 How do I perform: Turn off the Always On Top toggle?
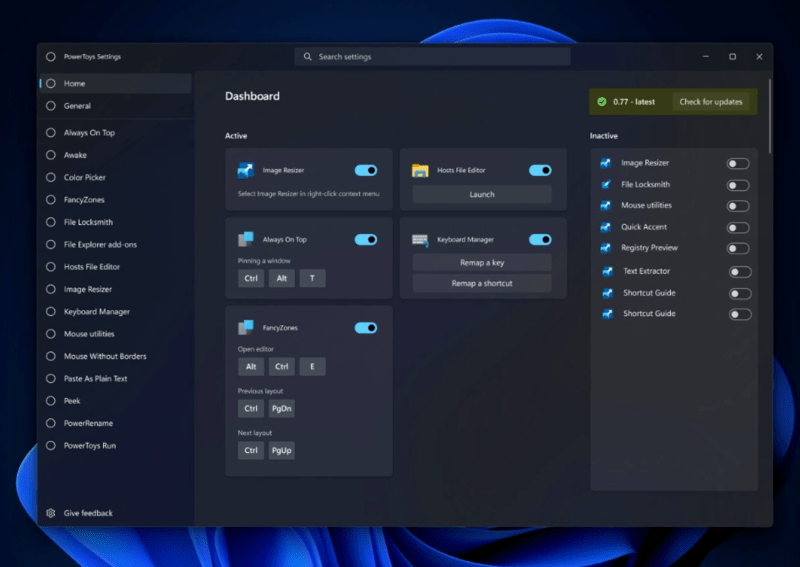pos(366,239)
